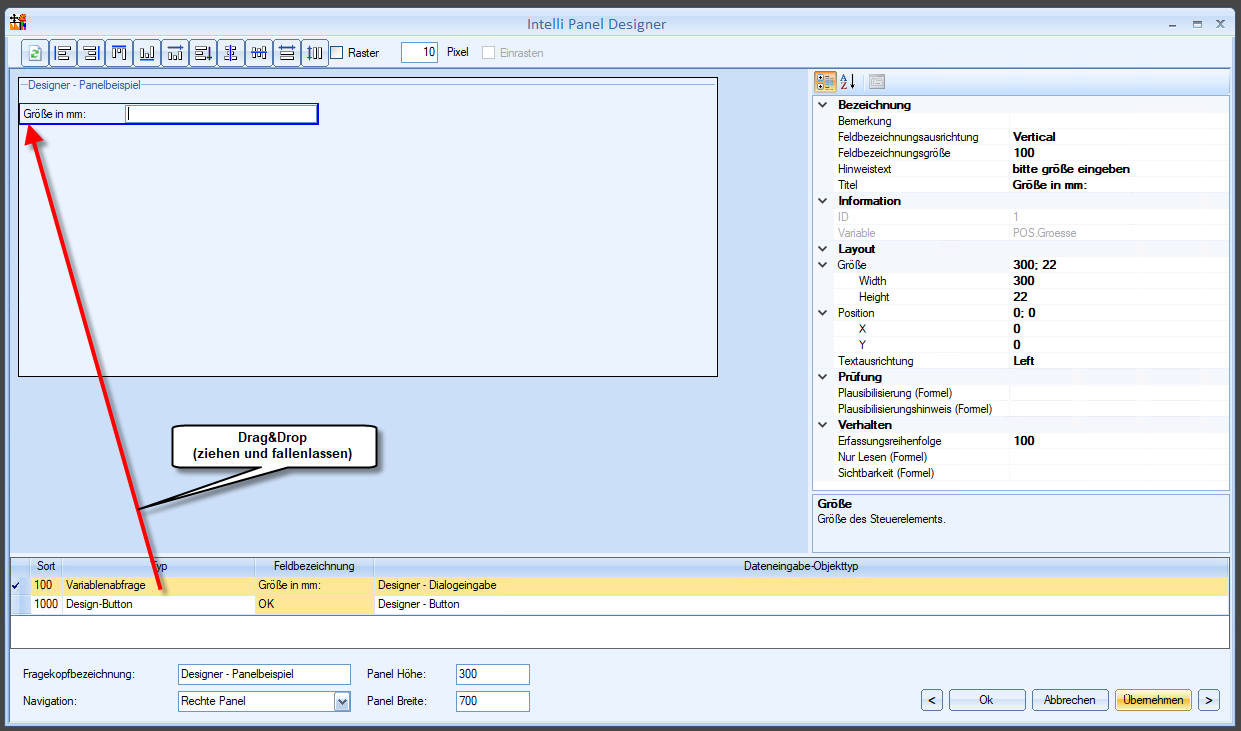Viewport: 1241px width, 731px height.
Task: Click the Hinweistext value bitte größe eingeben
Action: 1071,169
